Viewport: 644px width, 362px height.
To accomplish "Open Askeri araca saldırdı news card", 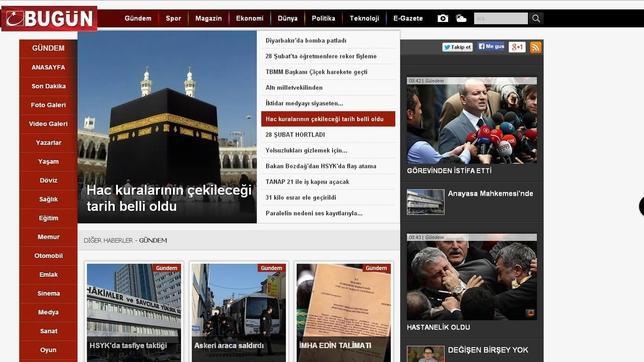I will tap(239, 313).
